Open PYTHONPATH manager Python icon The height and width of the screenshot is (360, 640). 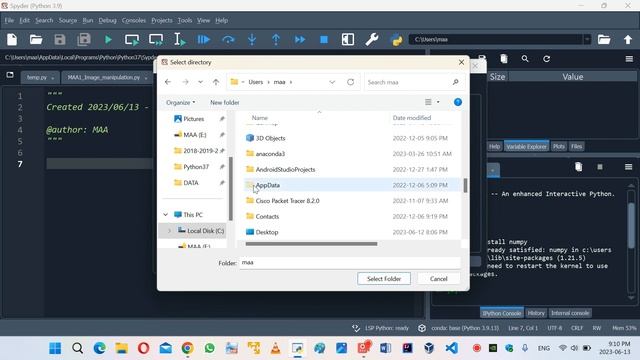[396, 40]
